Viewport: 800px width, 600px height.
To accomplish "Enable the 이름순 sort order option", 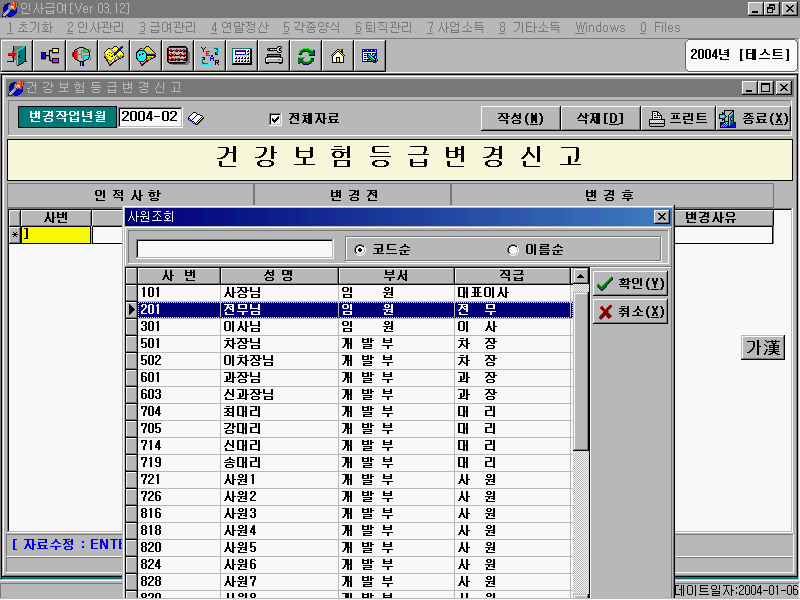I will [512, 250].
